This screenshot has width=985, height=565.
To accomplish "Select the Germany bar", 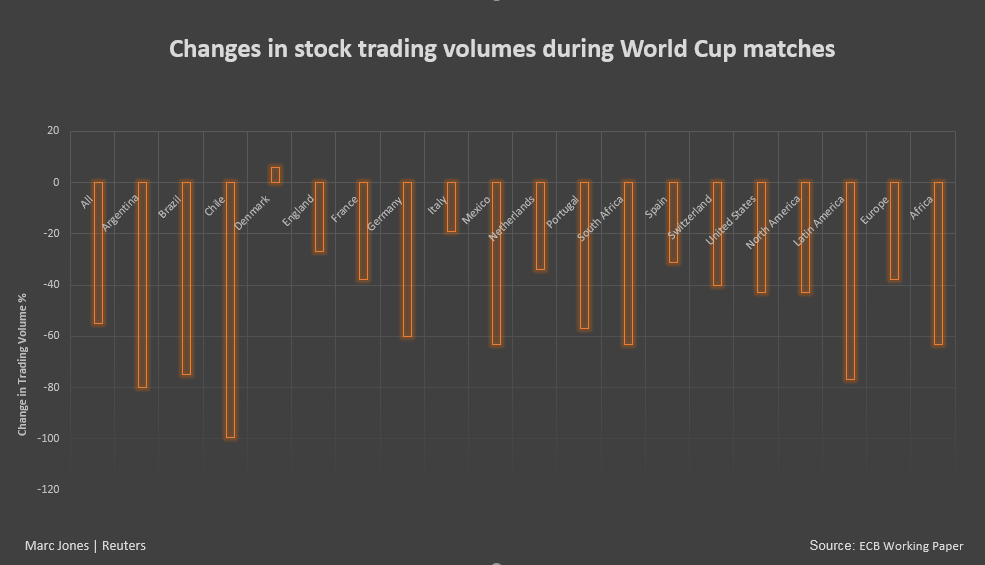I will tap(408, 260).
